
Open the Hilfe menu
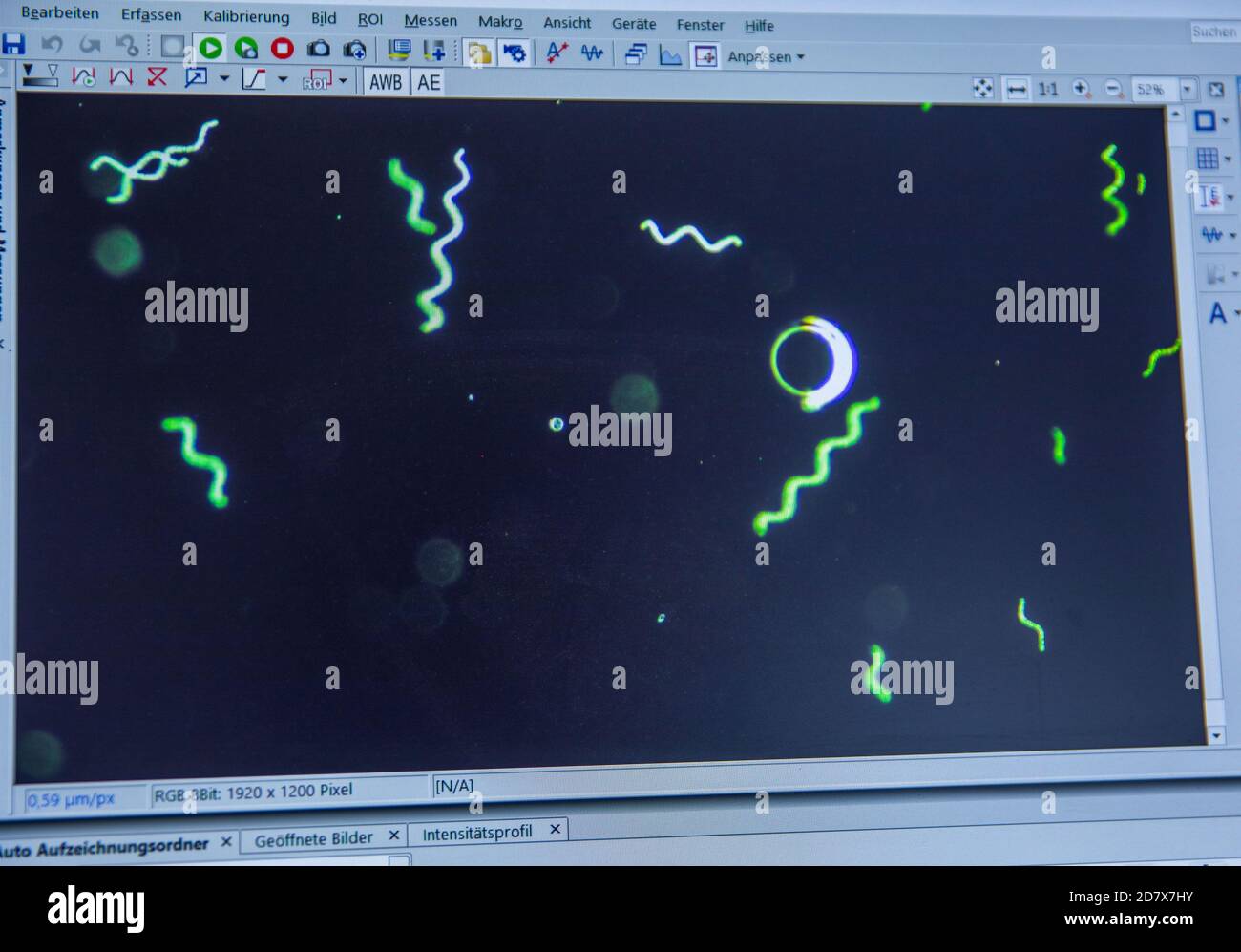point(759,25)
